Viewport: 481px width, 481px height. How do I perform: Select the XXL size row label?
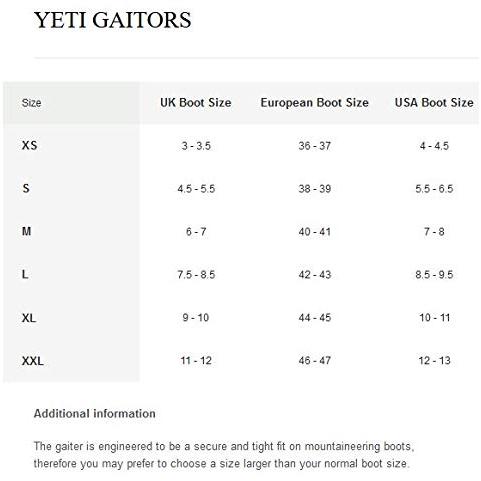(33, 361)
